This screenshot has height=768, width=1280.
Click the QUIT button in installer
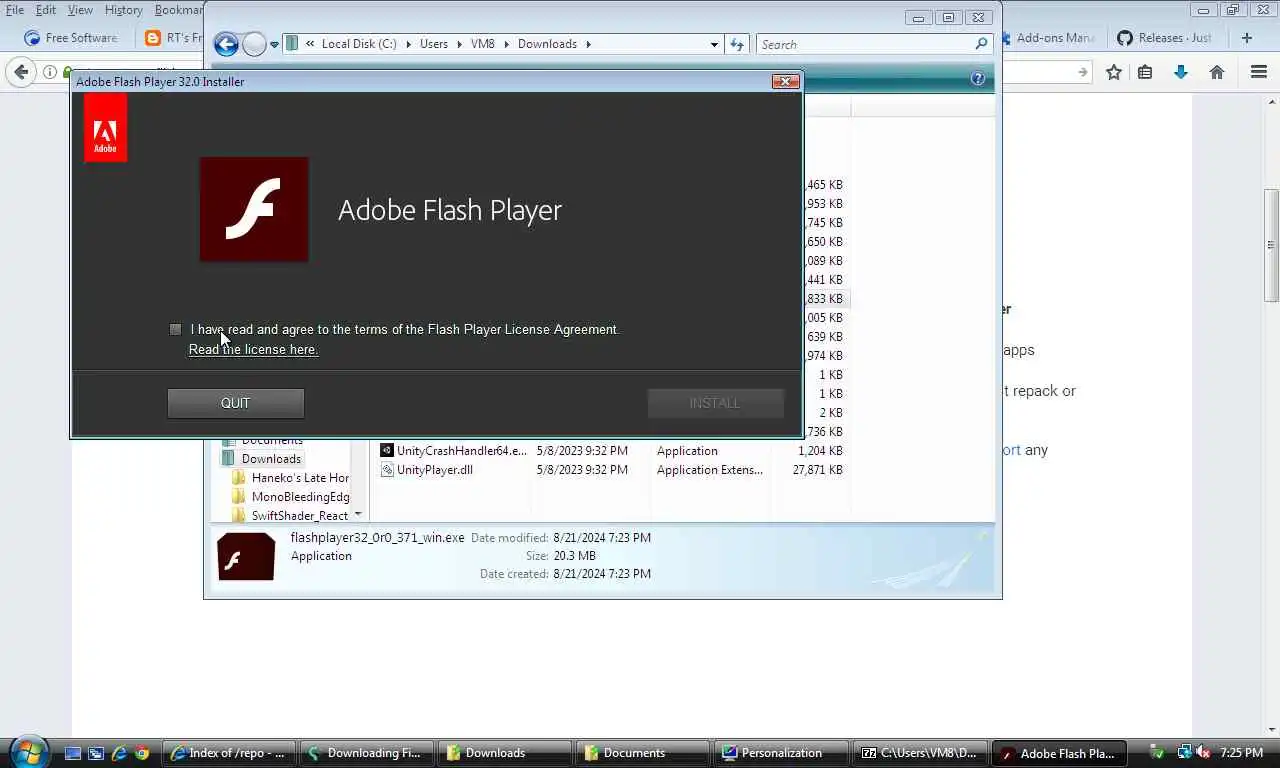[x=236, y=403]
